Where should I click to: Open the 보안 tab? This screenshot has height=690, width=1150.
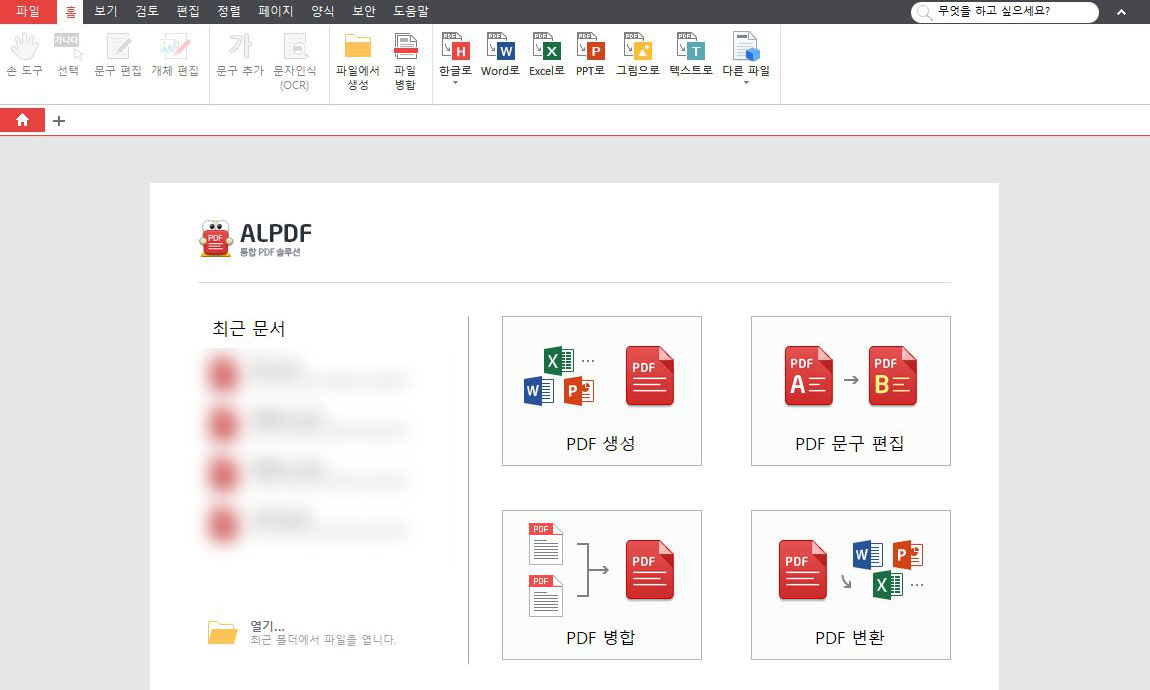tap(364, 12)
